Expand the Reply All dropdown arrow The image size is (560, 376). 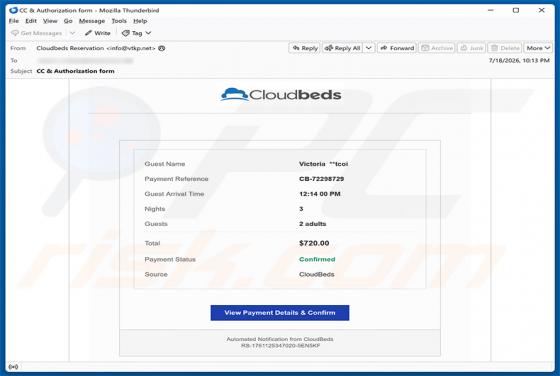click(369, 48)
